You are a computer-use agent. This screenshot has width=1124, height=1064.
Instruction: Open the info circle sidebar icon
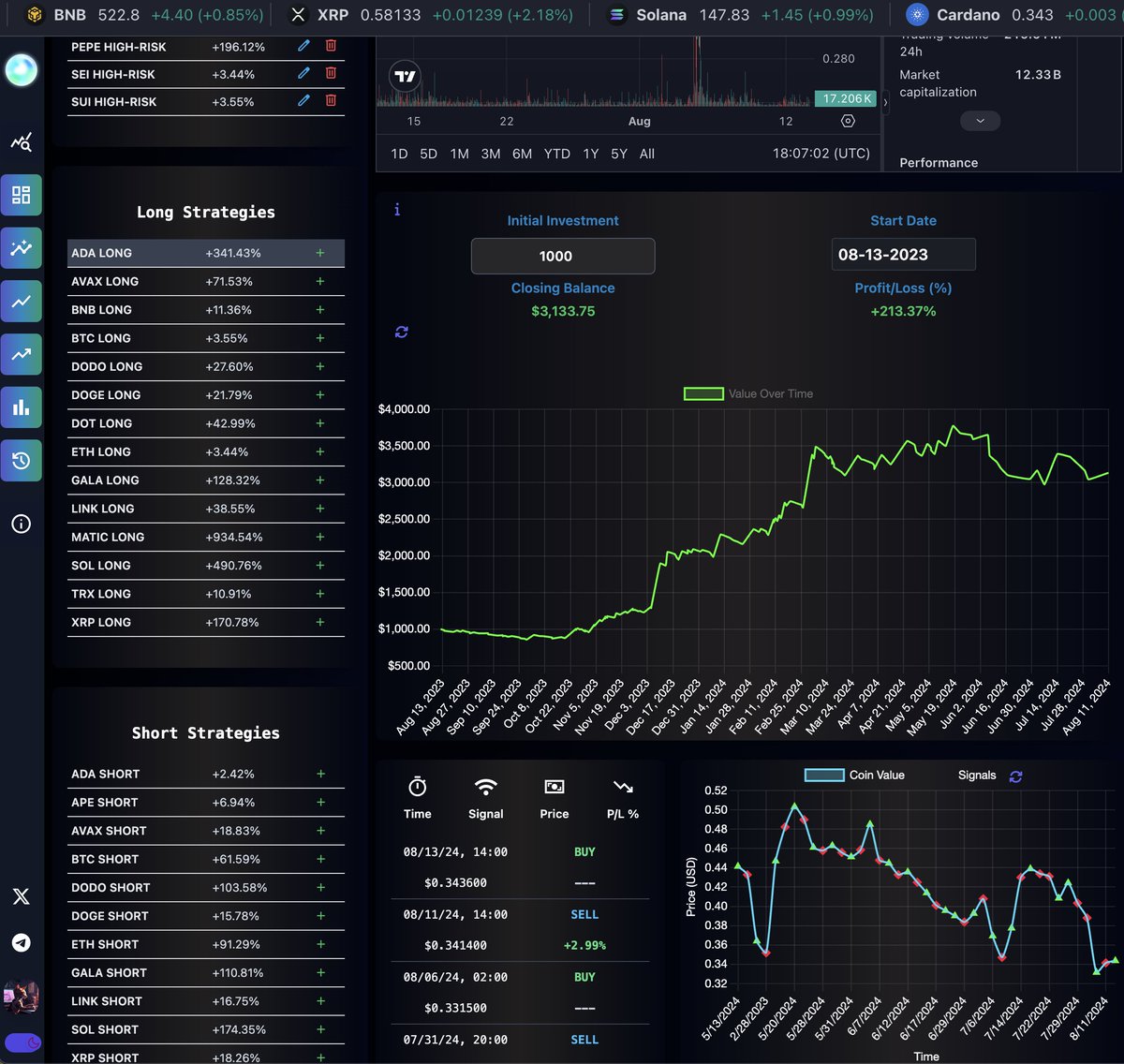point(21,524)
